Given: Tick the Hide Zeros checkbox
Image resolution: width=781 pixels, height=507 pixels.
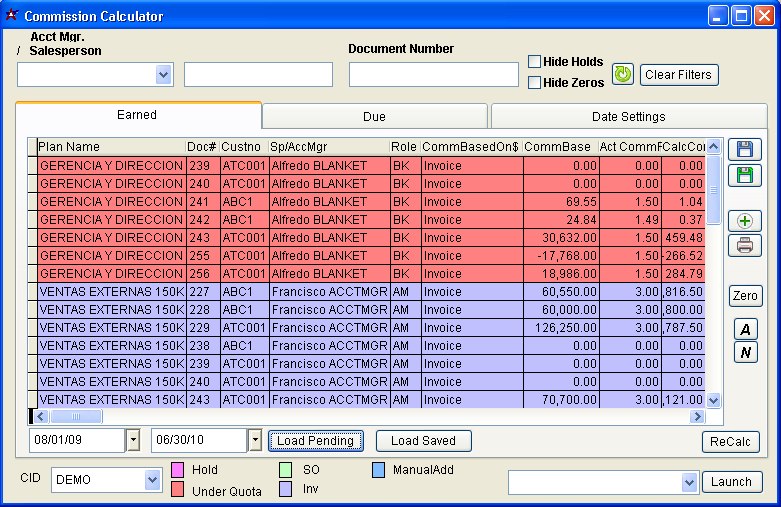Looking at the screenshot, I should pos(535,82).
